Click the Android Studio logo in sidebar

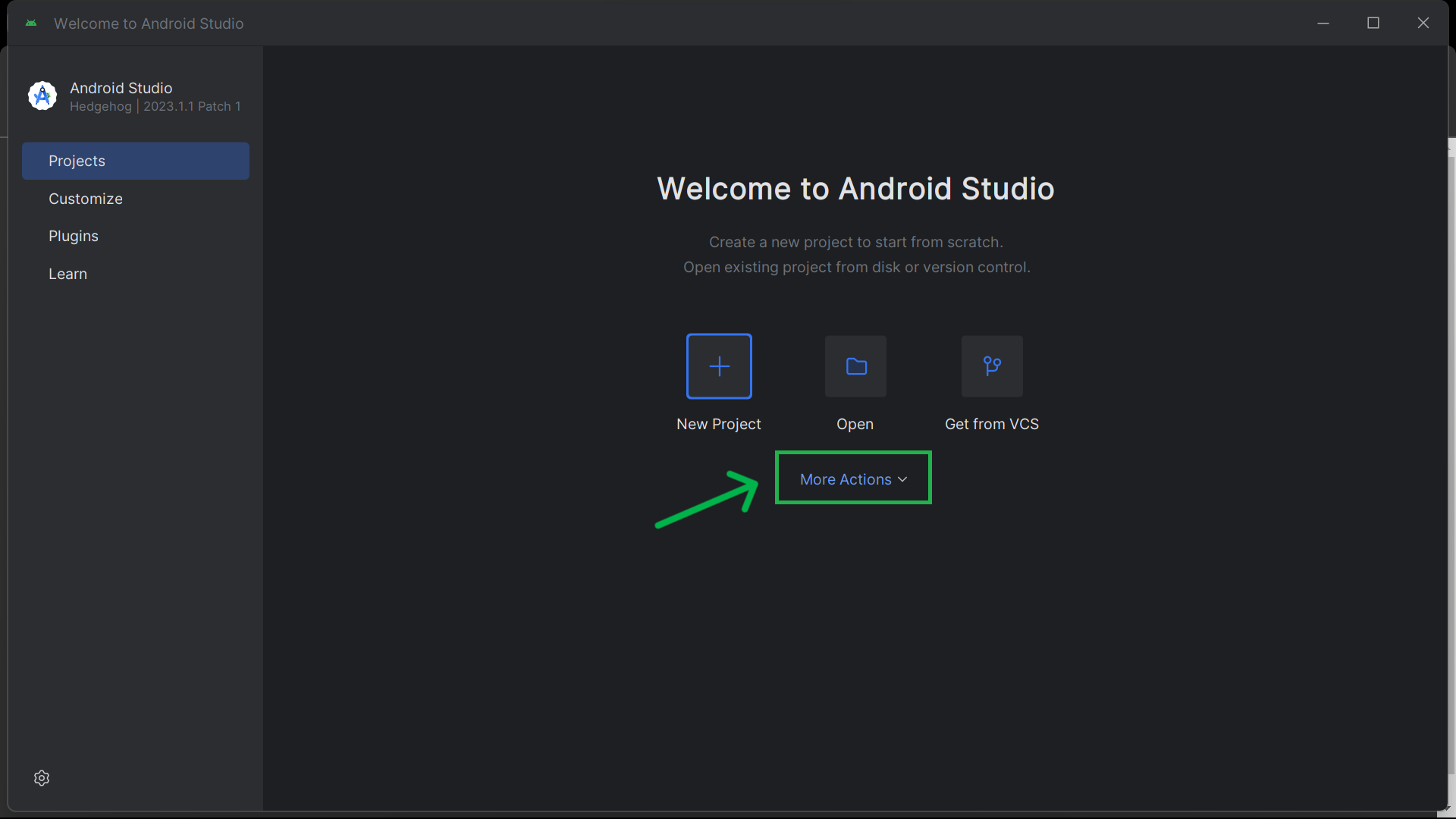(42, 96)
